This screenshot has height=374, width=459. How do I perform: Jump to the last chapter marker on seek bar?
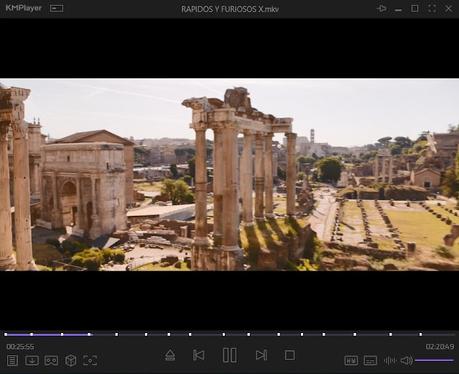point(421,334)
